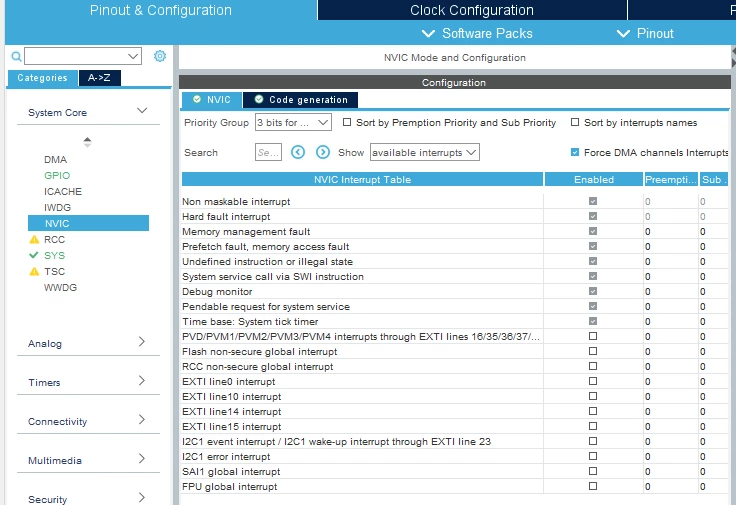
Task: Click the Enabled column header
Action: 594,180
